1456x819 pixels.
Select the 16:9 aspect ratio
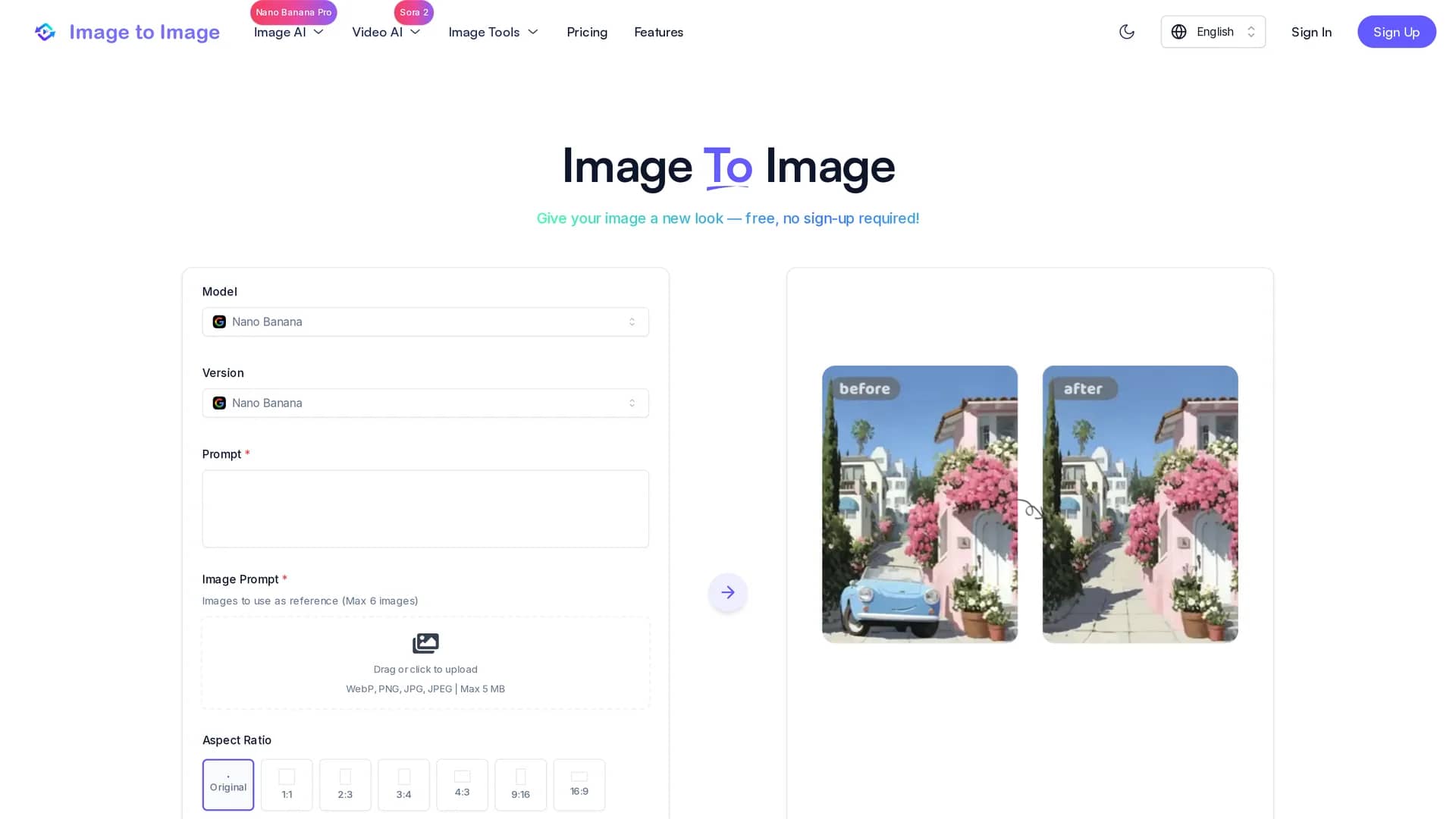click(x=579, y=785)
